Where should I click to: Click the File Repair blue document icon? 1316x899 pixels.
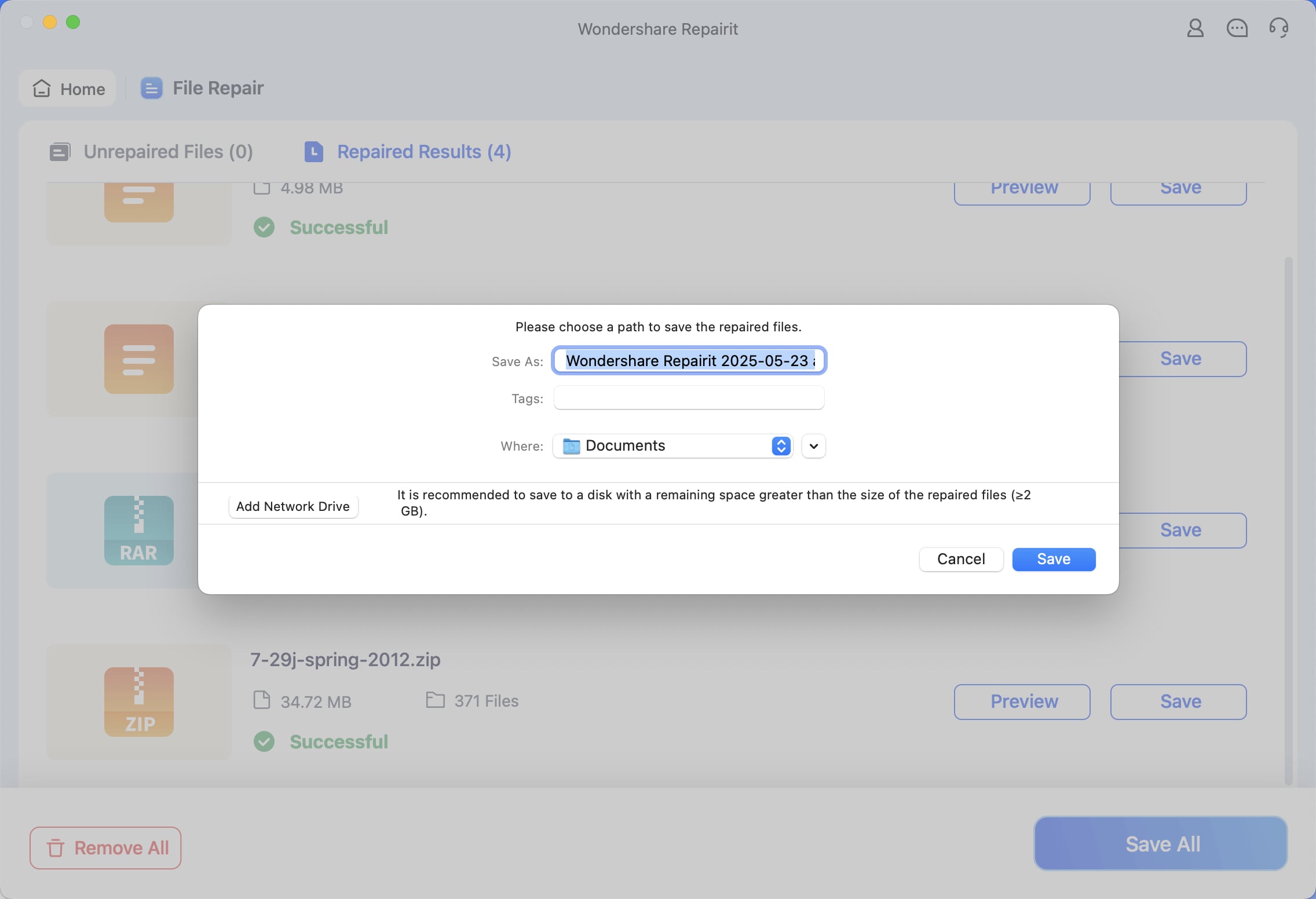[151, 89]
